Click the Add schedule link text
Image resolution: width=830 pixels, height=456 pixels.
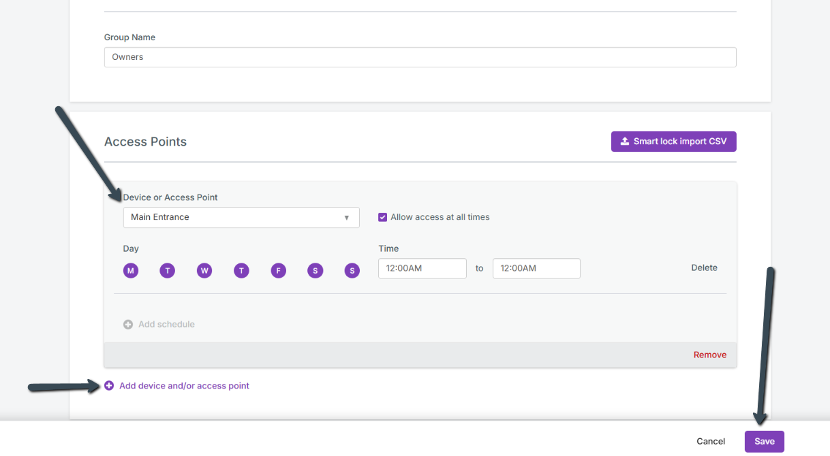pos(166,324)
